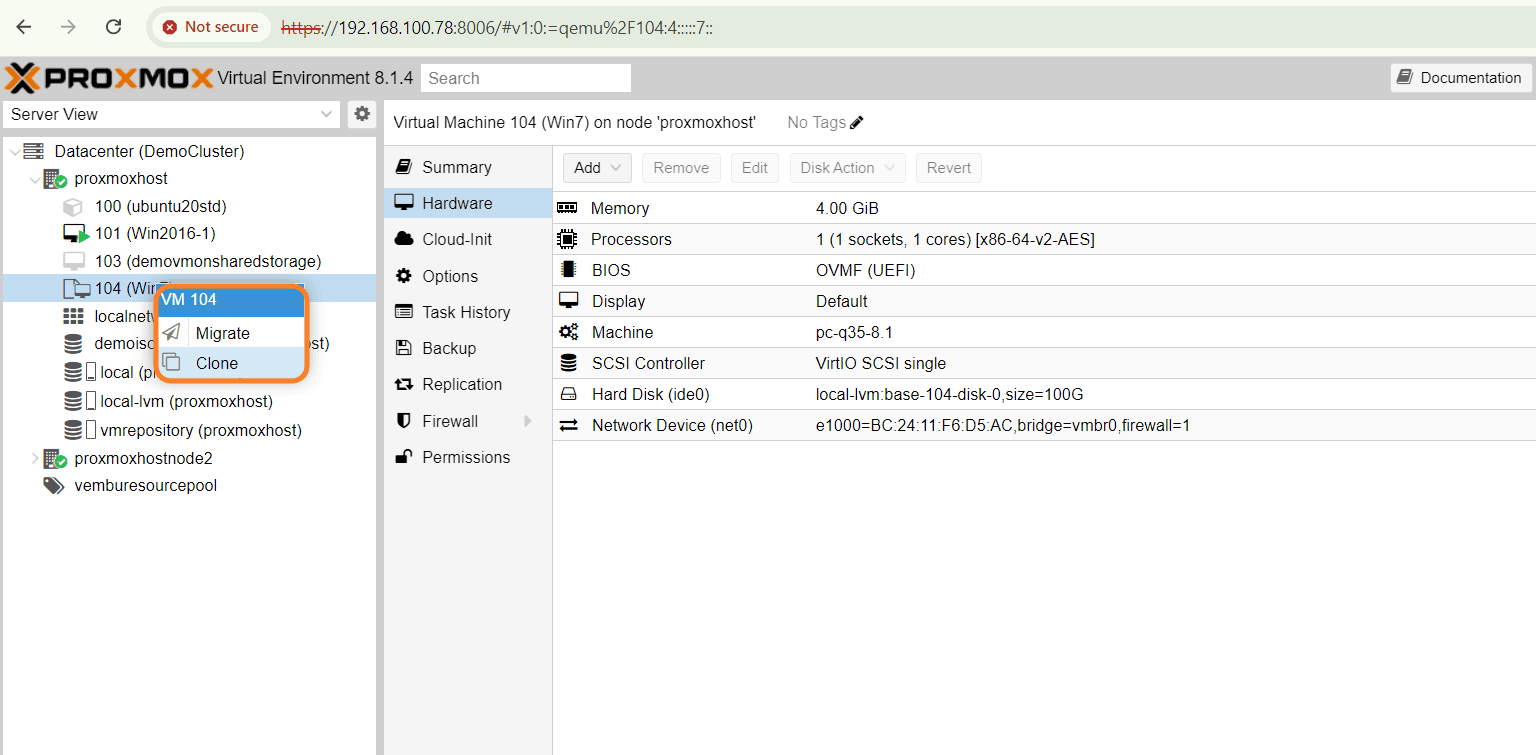The height and width of the screenshot is (755, 1536).
Task: Reload the page with refresh icon
Action: 114,27
